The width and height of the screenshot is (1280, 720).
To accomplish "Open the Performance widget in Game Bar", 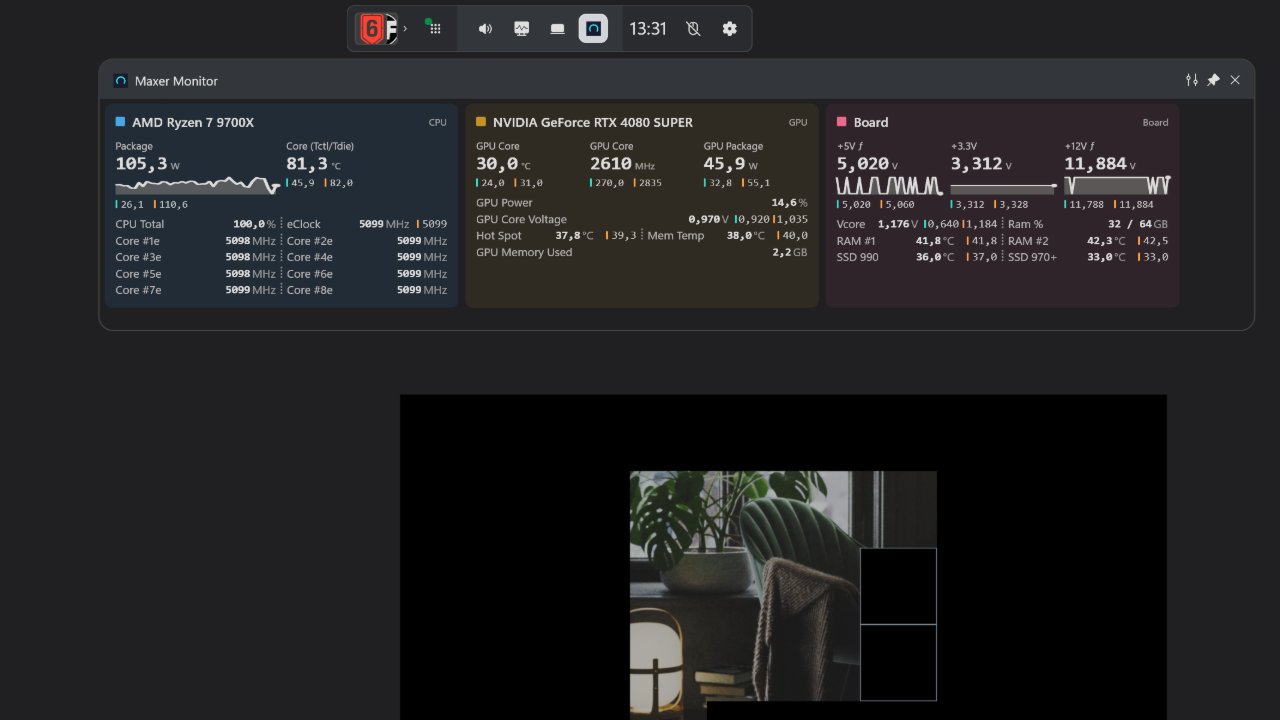I will [521, 29].
